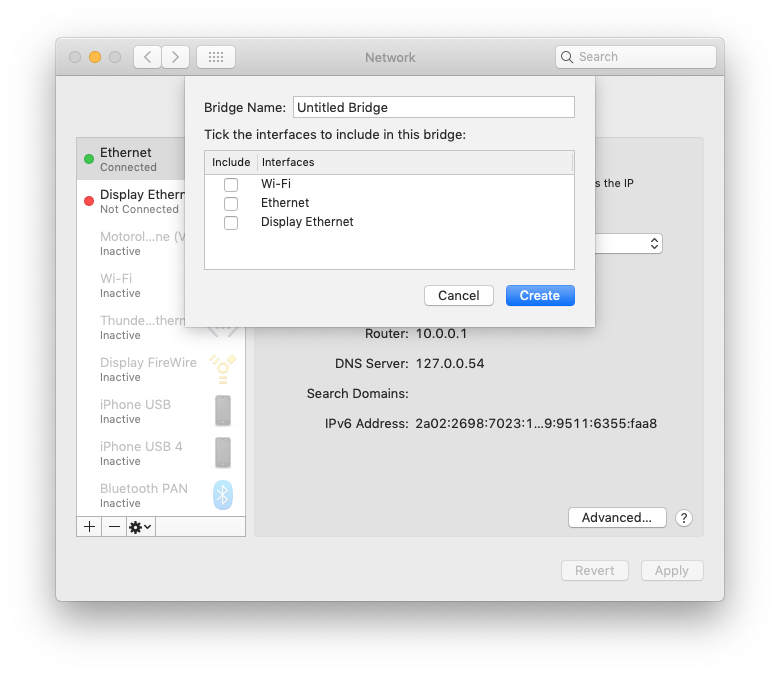Click the Apply button

672,571
